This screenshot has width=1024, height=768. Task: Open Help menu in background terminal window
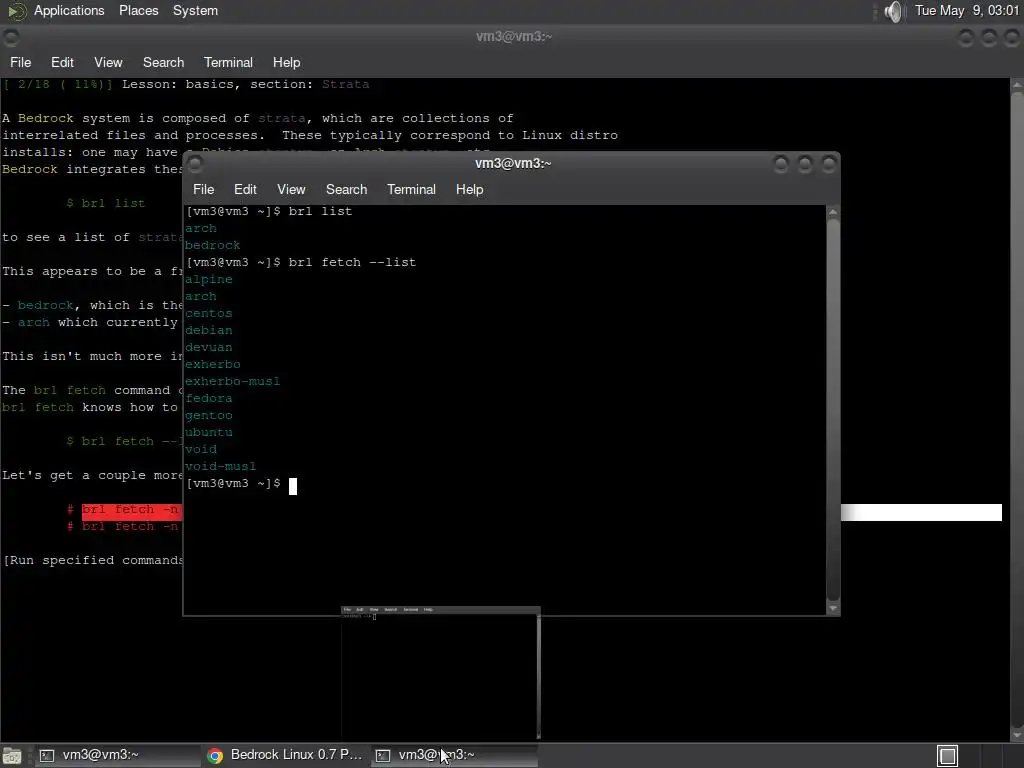[286, 62]
